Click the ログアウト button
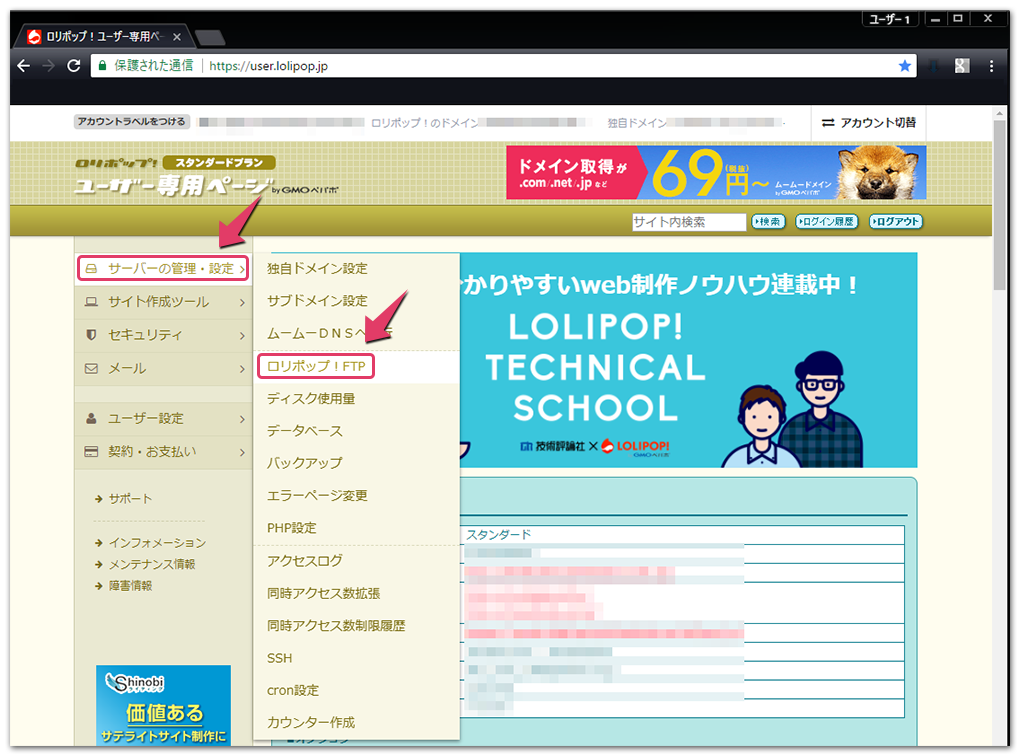 [894, 222]
